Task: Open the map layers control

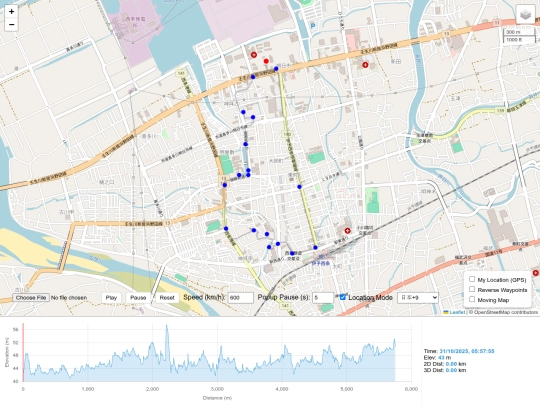Action: [x=526, y=15]
